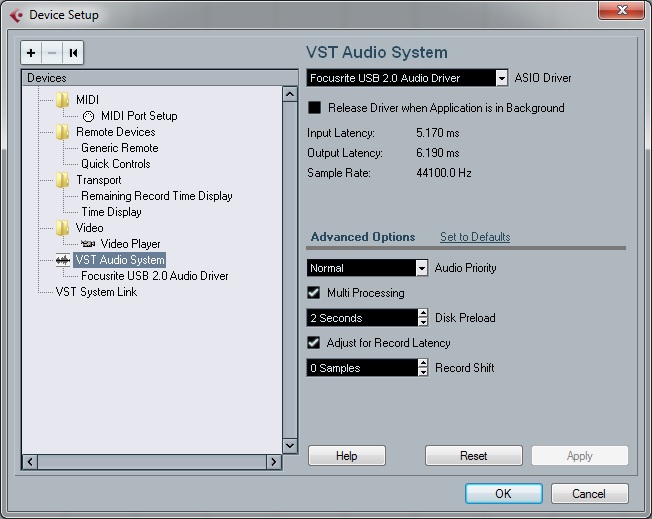652x519 pixels.
Task: Click the VST Audio System waveform icon
Action: (x=63, y=260)
